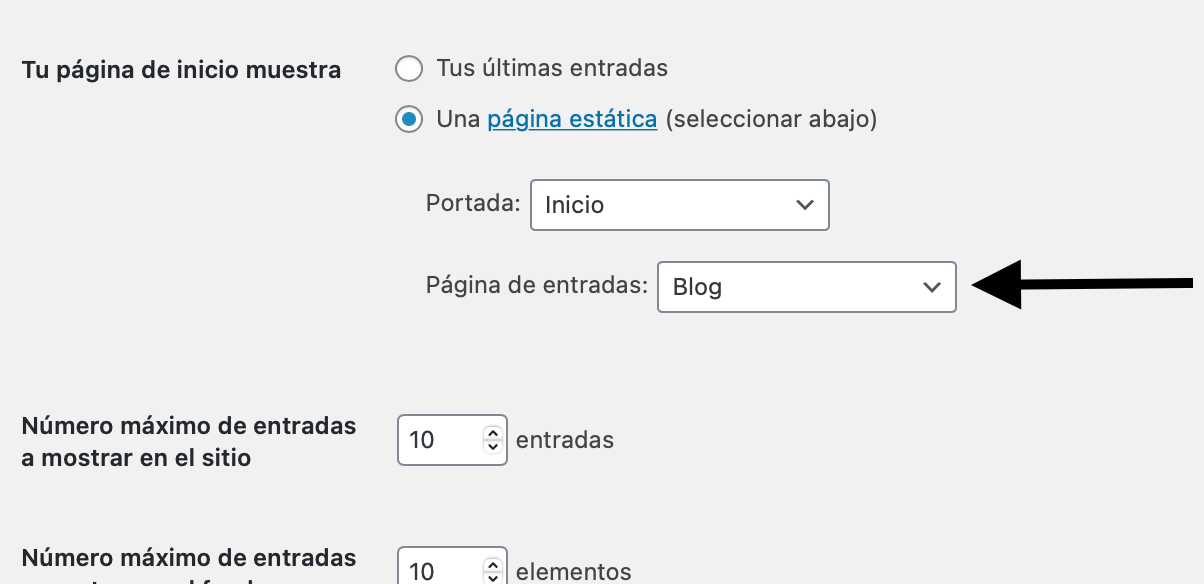Viewport: 1204px width, 584px height.
Task: Open the Portada dropdown showing Inicio
Action: [x=680, y=205]
